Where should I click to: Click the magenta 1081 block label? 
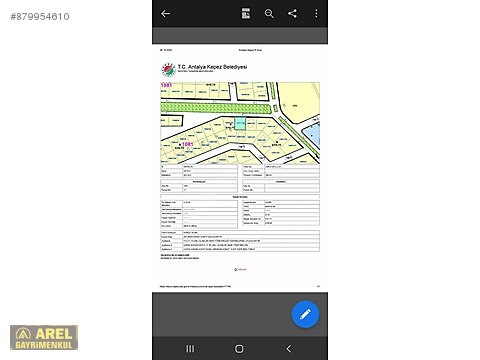click(x=188, y=144)
